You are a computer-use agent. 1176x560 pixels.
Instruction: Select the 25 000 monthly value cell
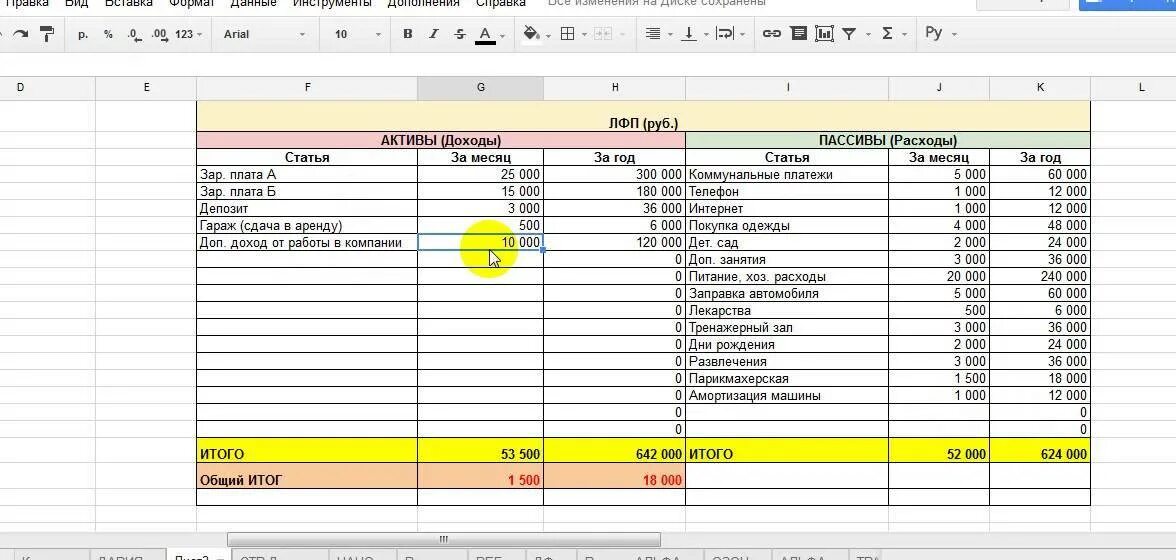point(480,175)
